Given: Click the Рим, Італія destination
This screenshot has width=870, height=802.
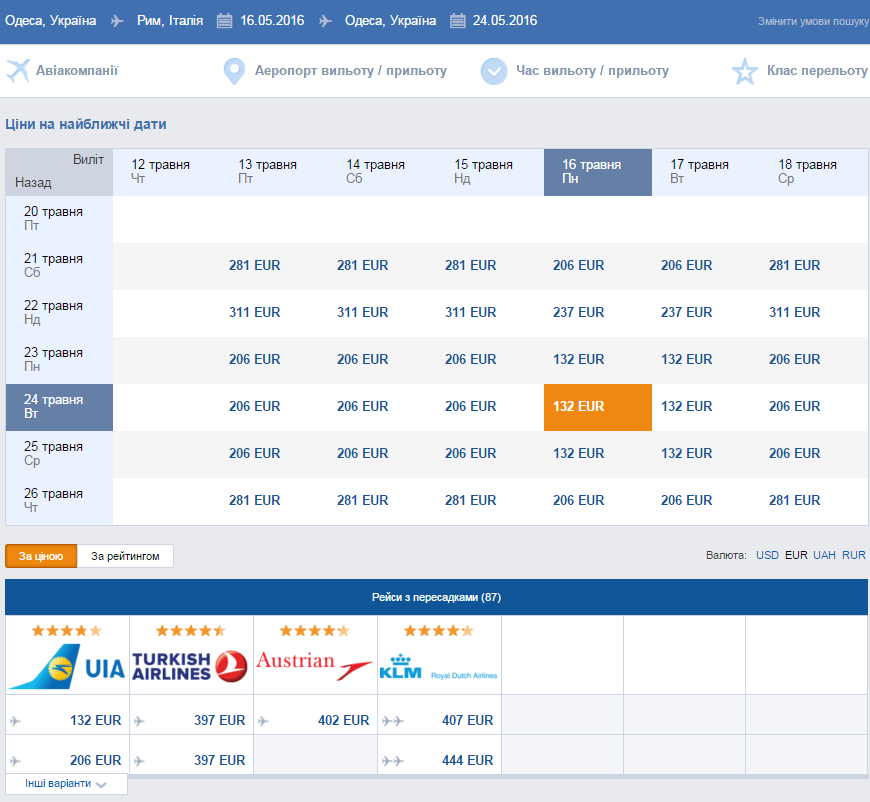Looking at the screenshot, I should pos(170,21).
